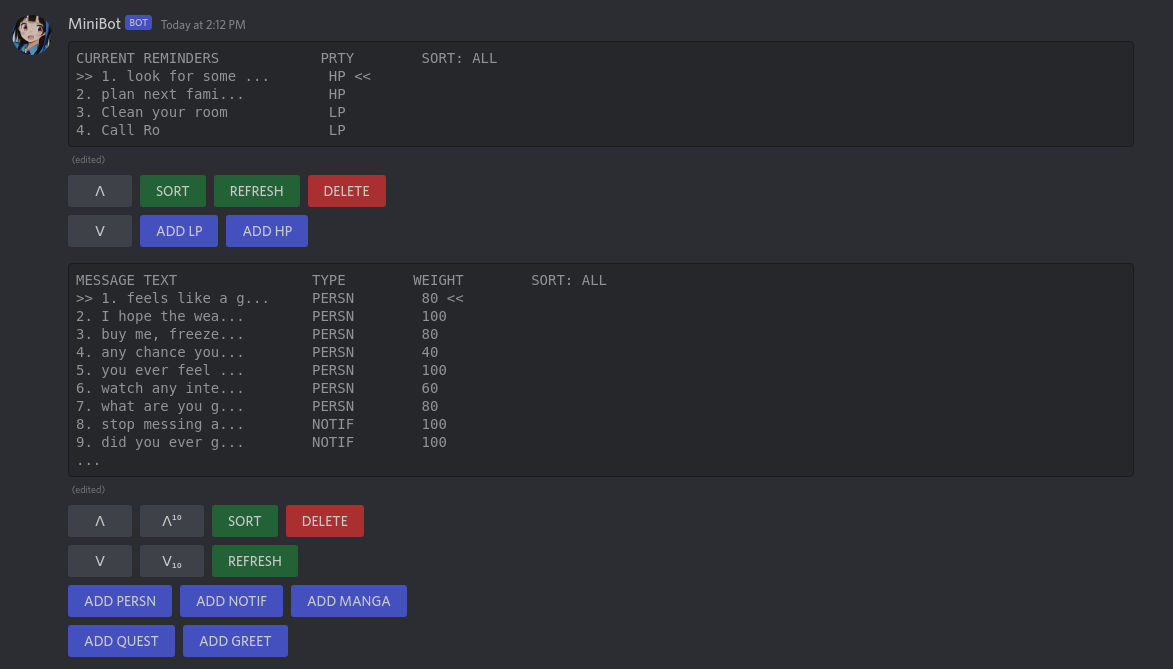Refresh the reminders list

point(256,191)
